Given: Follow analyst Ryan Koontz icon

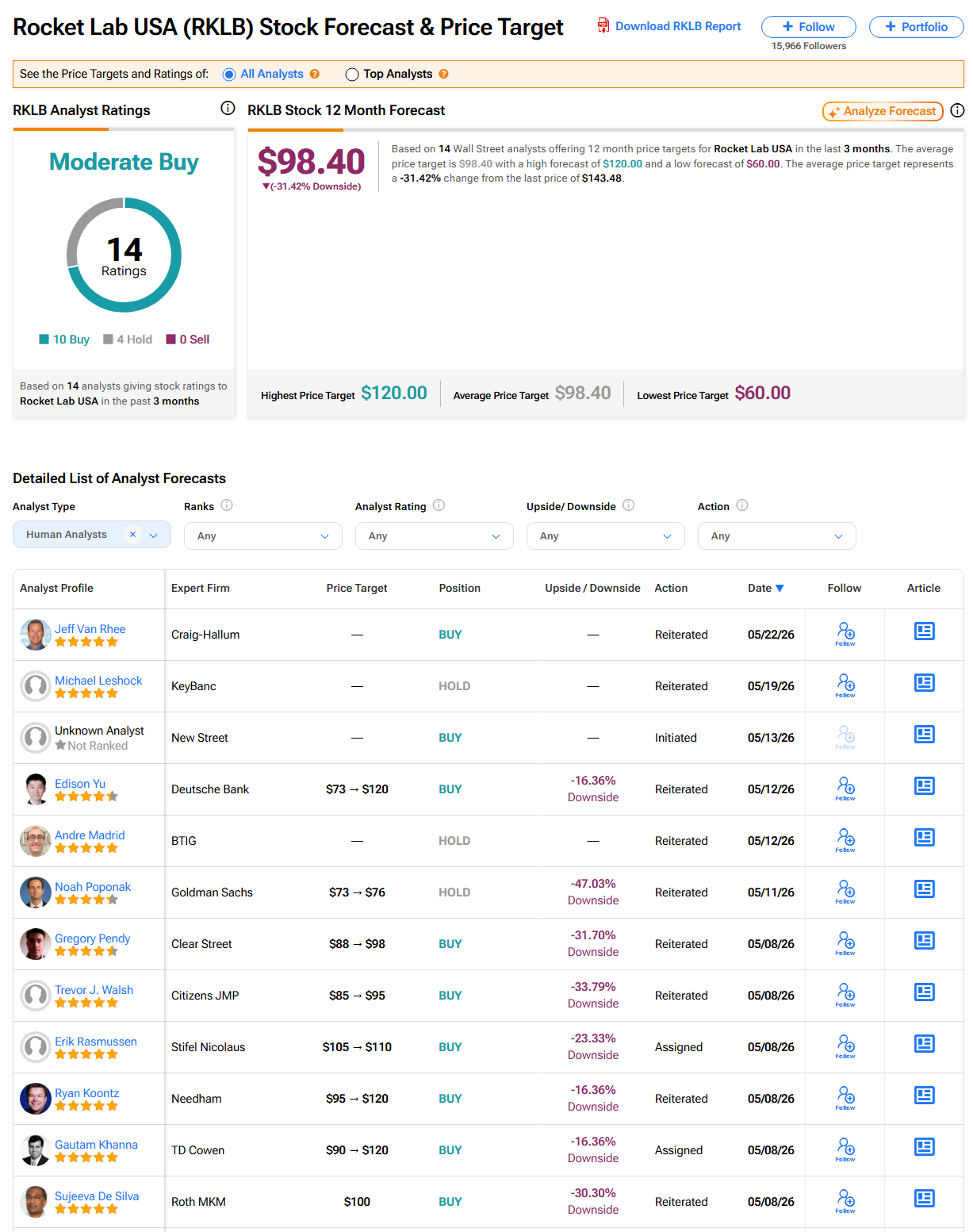Looking at the screenshot, I should click(845, 1098).
